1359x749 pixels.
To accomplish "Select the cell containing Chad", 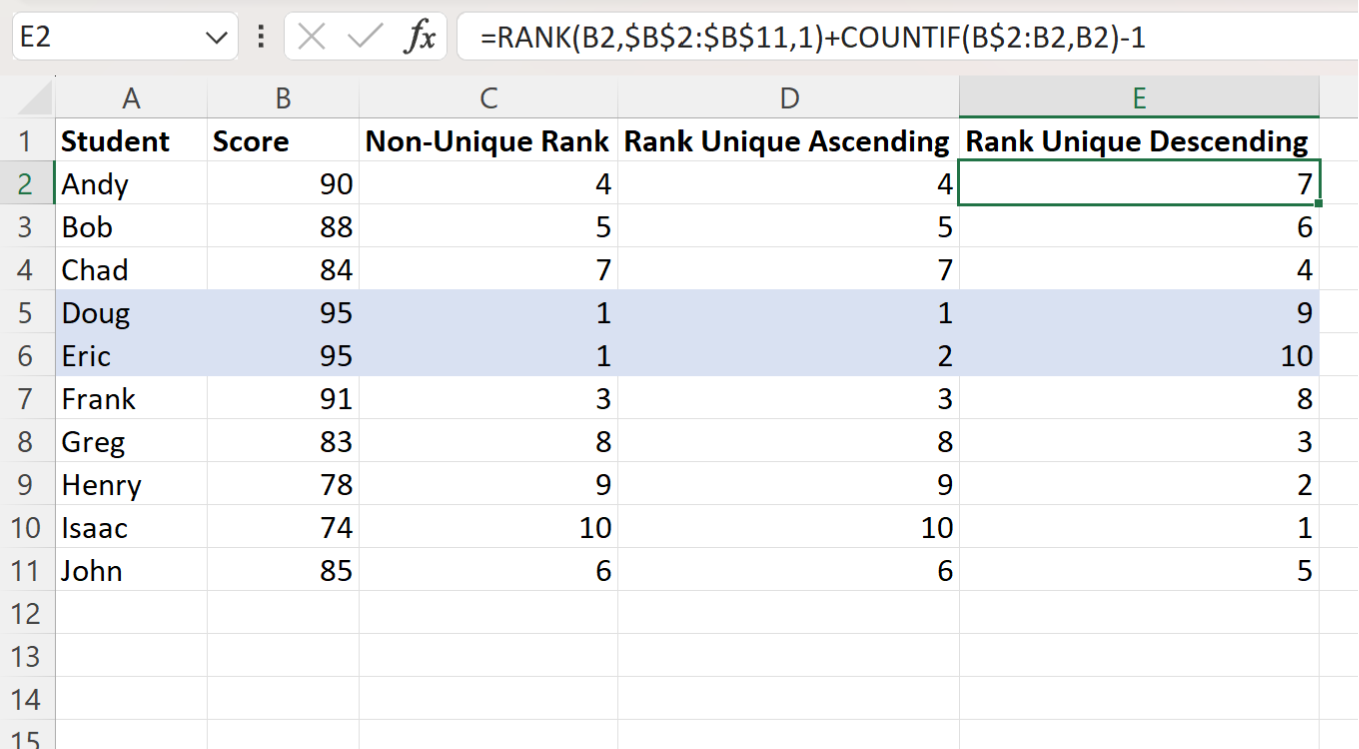I will 131,270.
